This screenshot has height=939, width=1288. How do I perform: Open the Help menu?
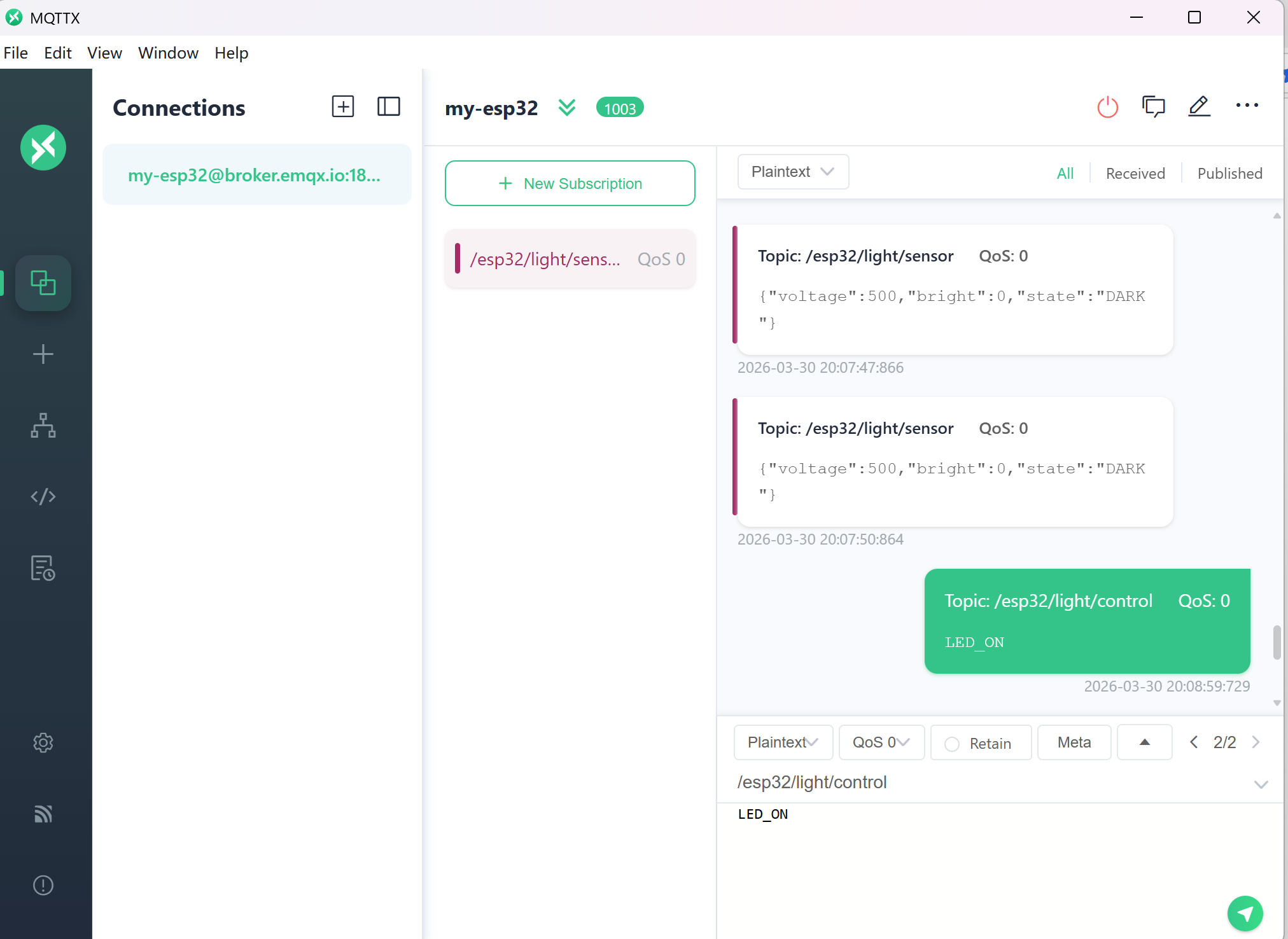click(x=232, y=53)
